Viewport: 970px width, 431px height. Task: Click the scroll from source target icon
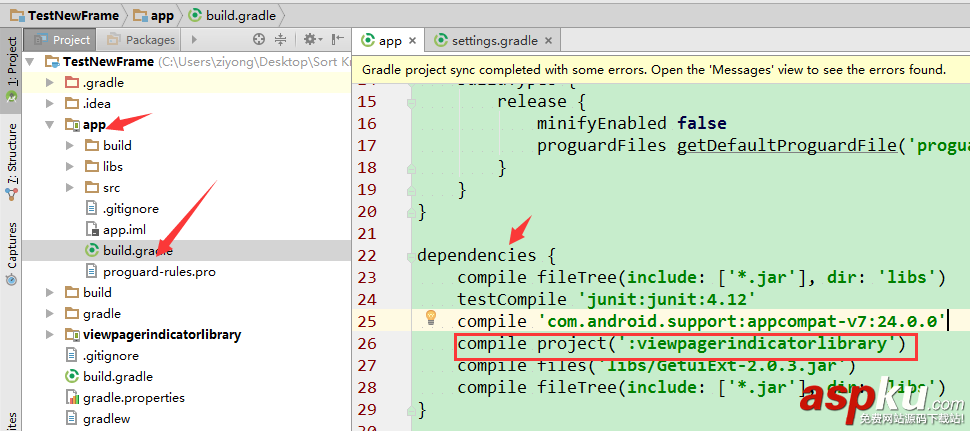click(x=259, y=40)
